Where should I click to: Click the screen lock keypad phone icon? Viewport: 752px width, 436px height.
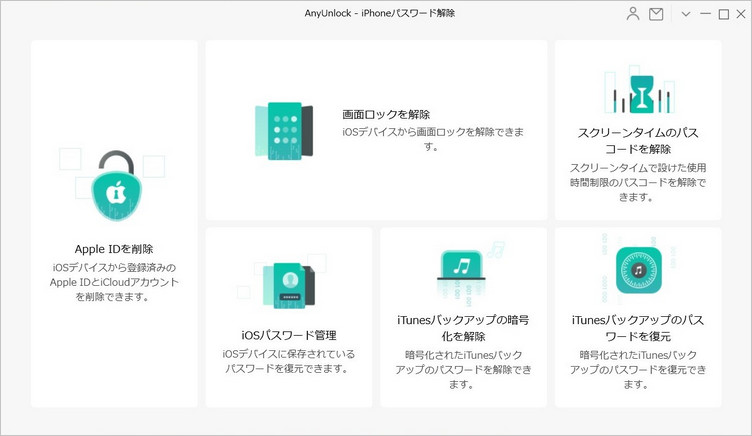click(x=284, y=130)
